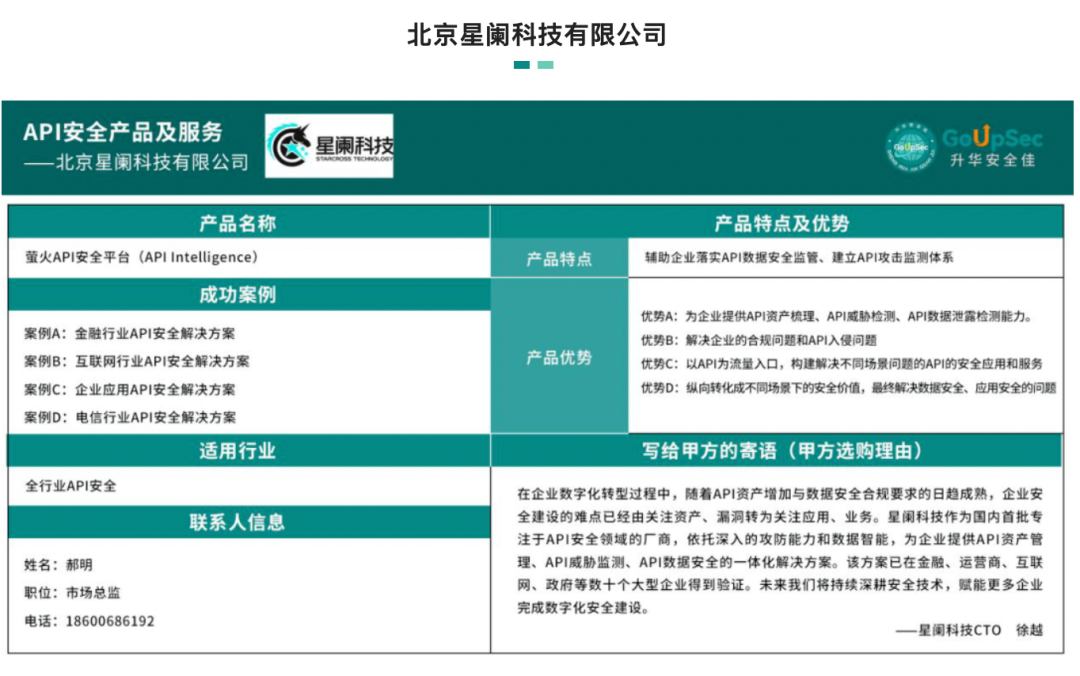
Task: Select the 优势C advantage line
Action: [842, 364]
